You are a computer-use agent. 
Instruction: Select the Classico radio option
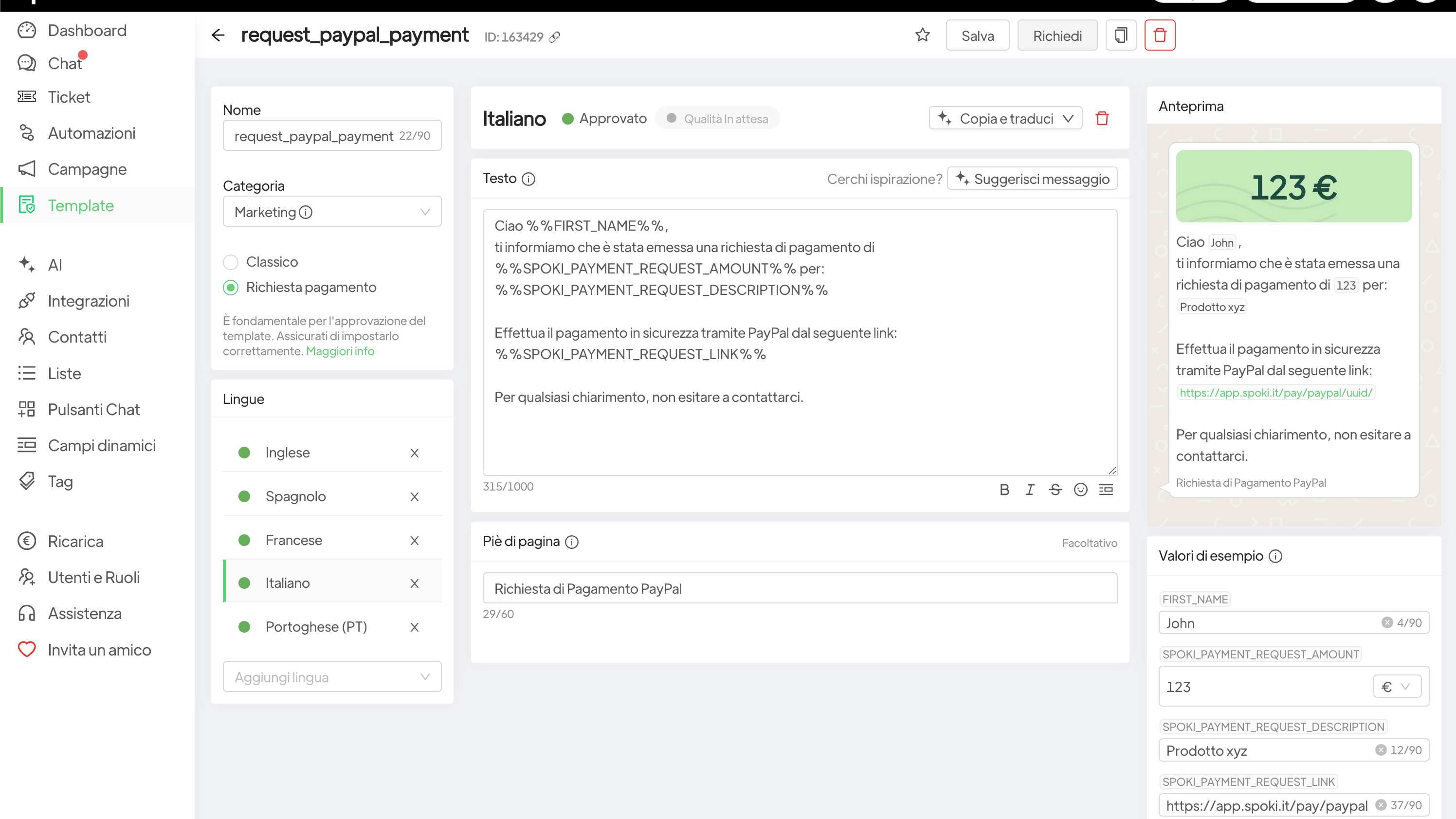[x=231, y=262]
